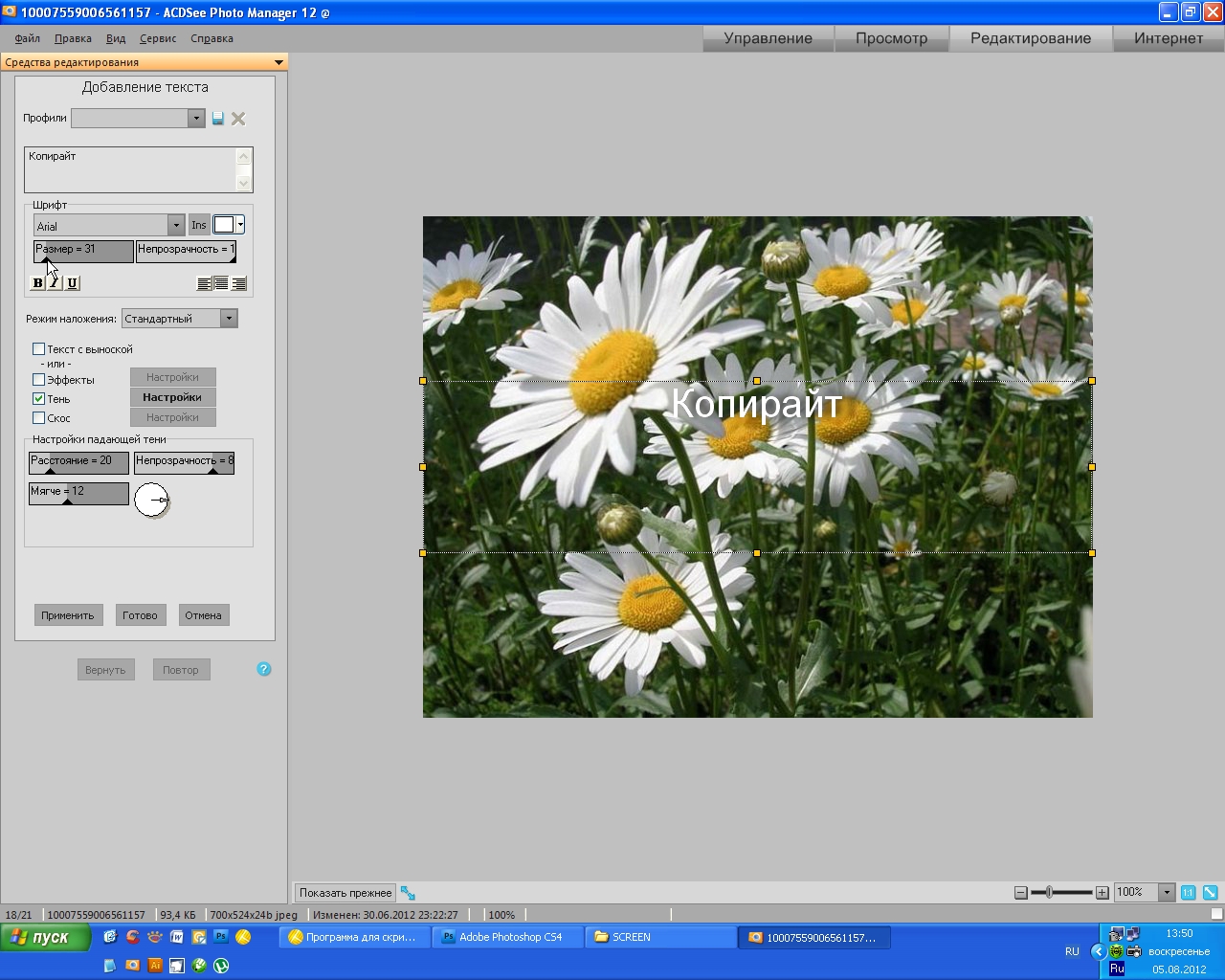
Task: Adjust shadow Мягче = 12 slider
Action: [x=78, y=494]
